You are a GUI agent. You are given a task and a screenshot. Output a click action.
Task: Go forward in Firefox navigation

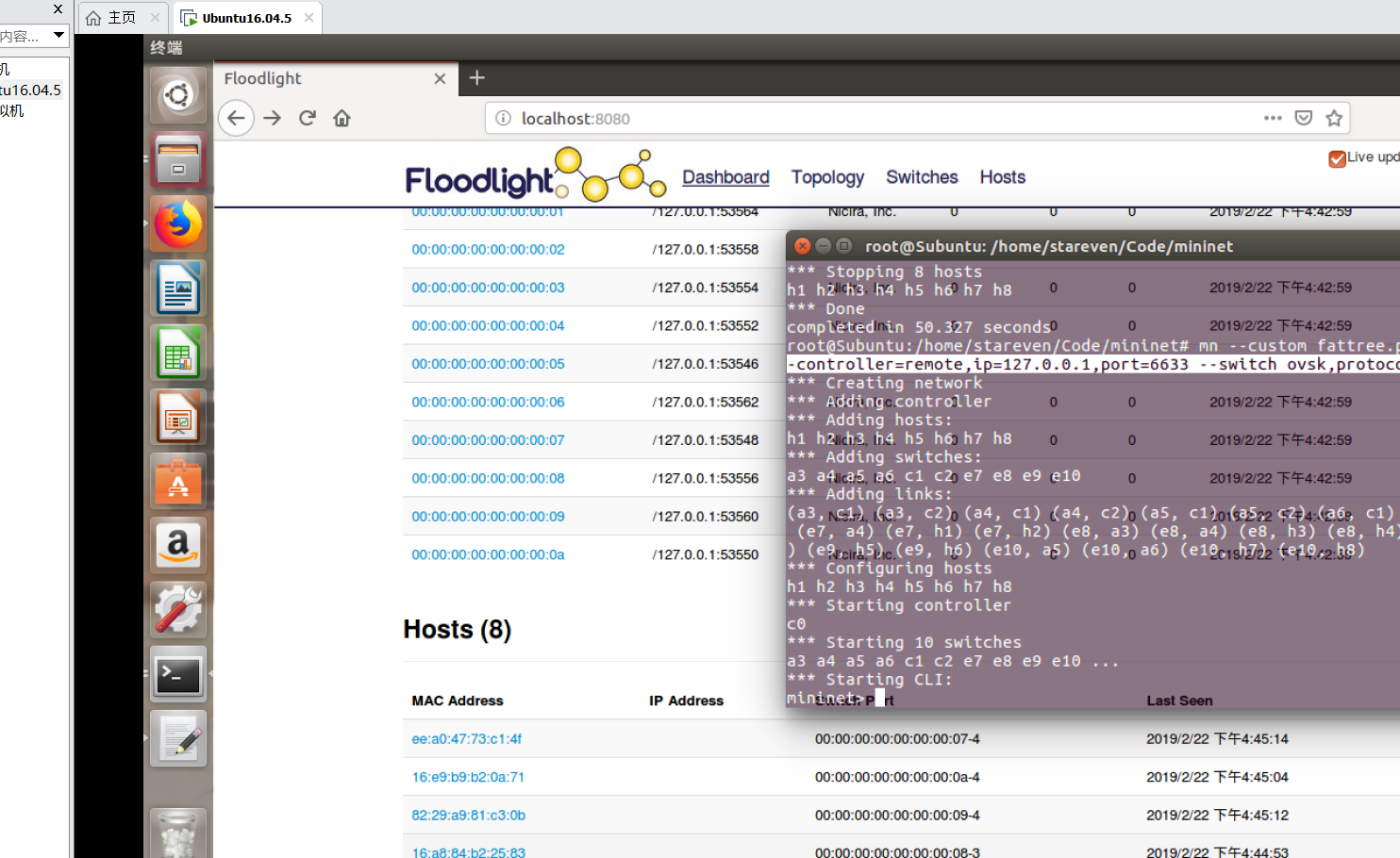(273, 118)
